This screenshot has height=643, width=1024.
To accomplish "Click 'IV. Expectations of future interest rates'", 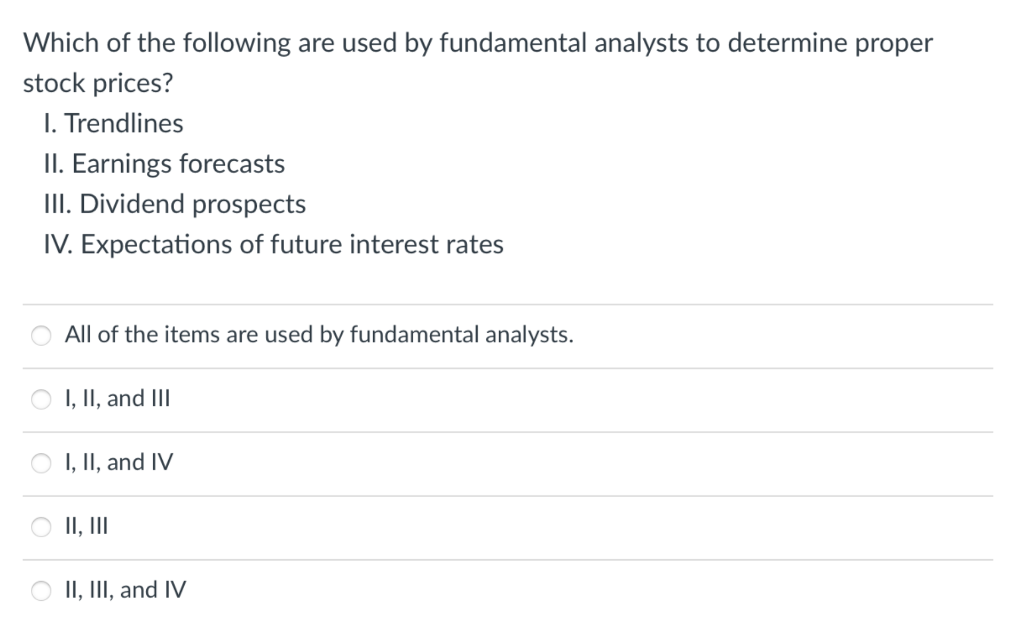I will pyautogui.click(x=280, y=245).
